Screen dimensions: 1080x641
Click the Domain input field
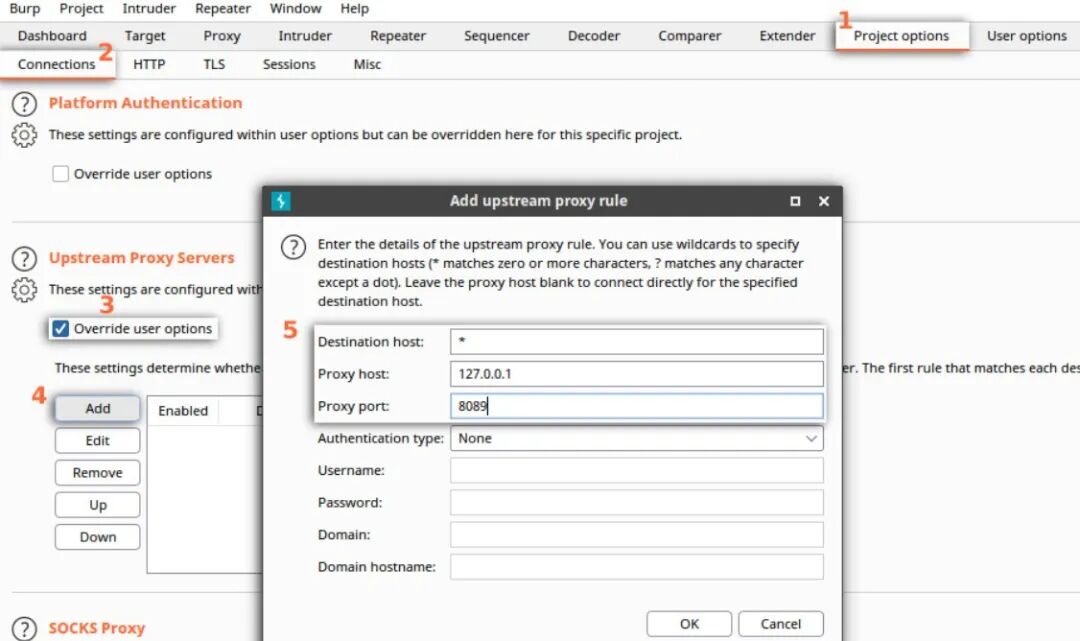636,535
